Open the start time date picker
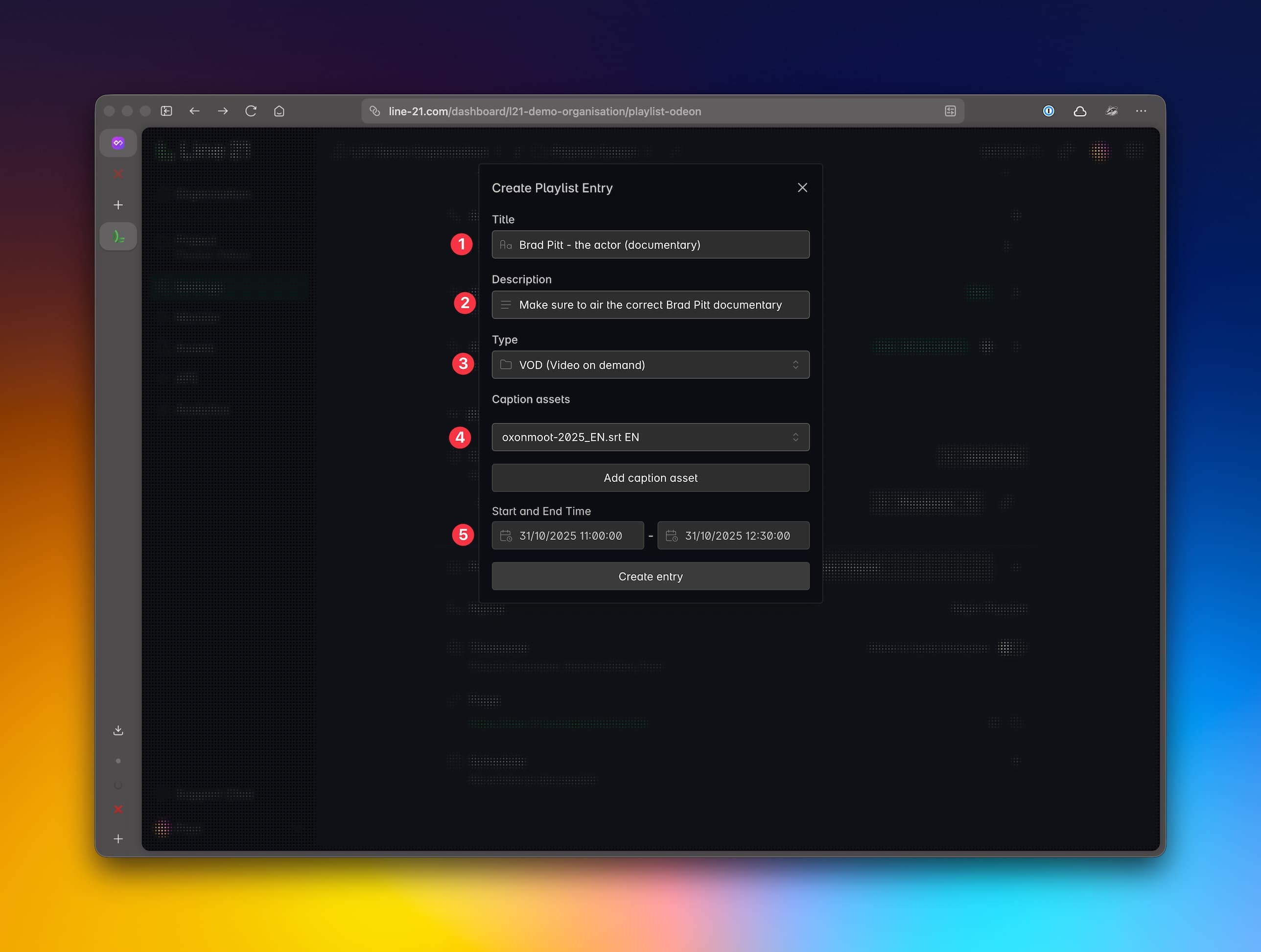Image resolution: width=1261 pixels, height=952 pixels. 568,536
